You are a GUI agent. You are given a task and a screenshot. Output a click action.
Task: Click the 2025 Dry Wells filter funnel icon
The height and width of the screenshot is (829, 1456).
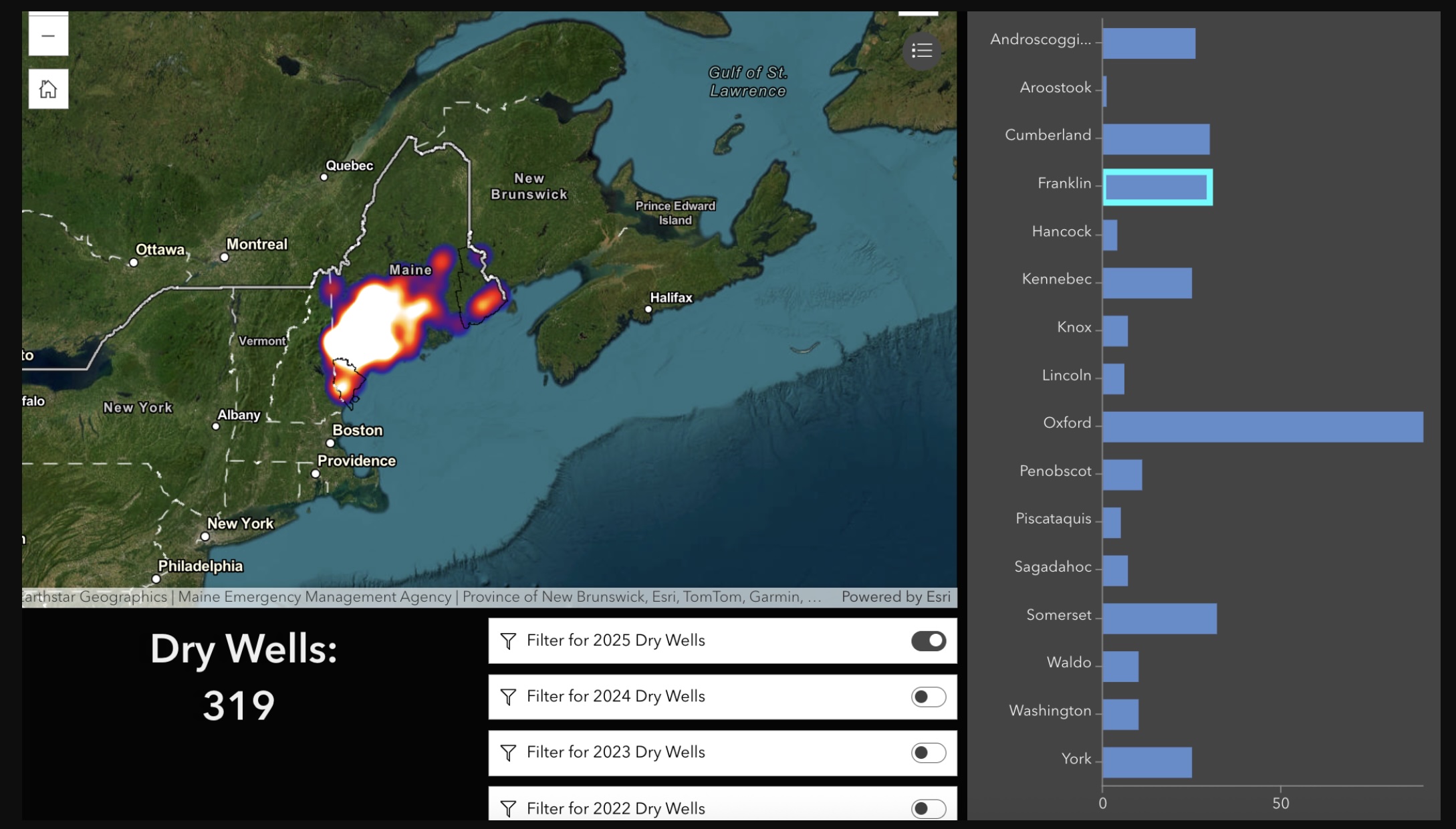(508, 641)
